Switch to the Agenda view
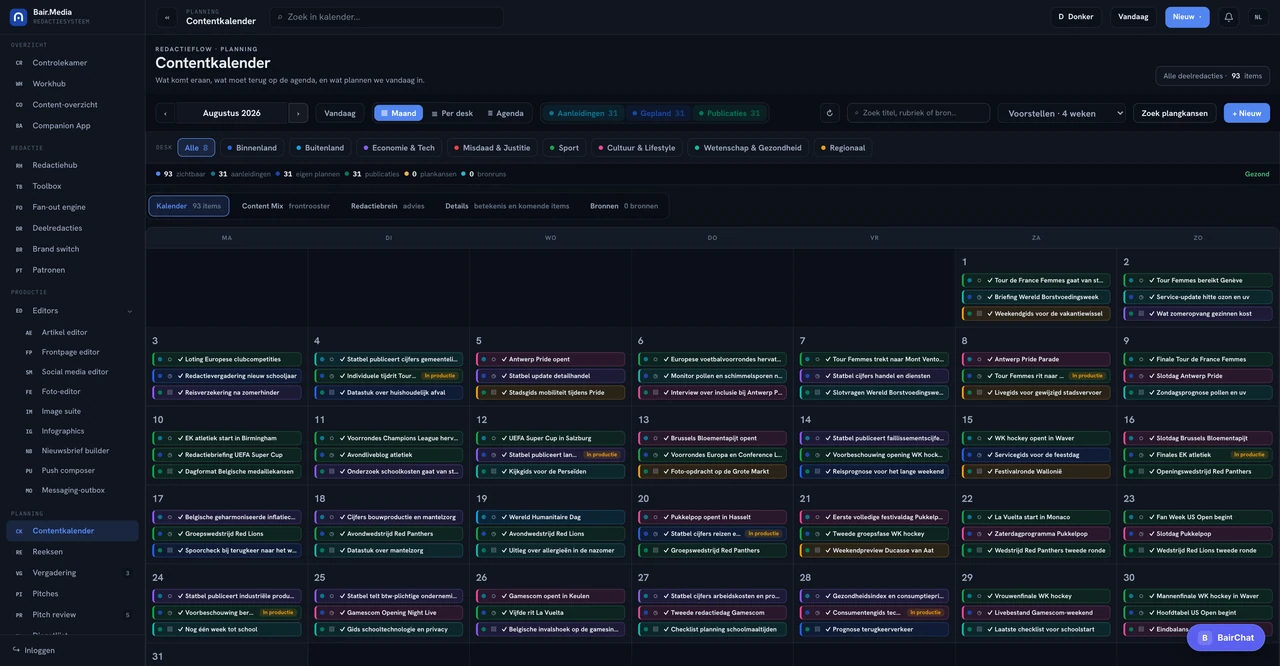1280x666 pixels. coord(505,113)
